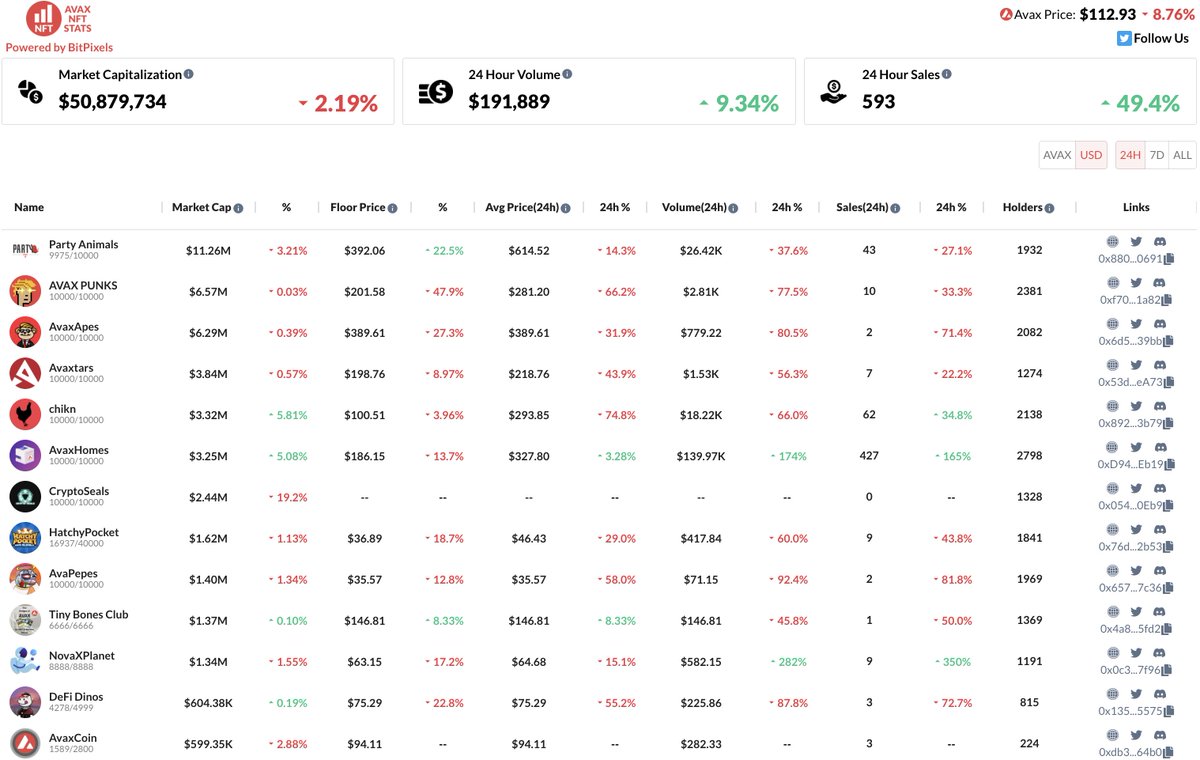This screenshot has height=760, width=1200.
Task: Click contract address 0xD94...Eb19
Action: (1130, 464)
